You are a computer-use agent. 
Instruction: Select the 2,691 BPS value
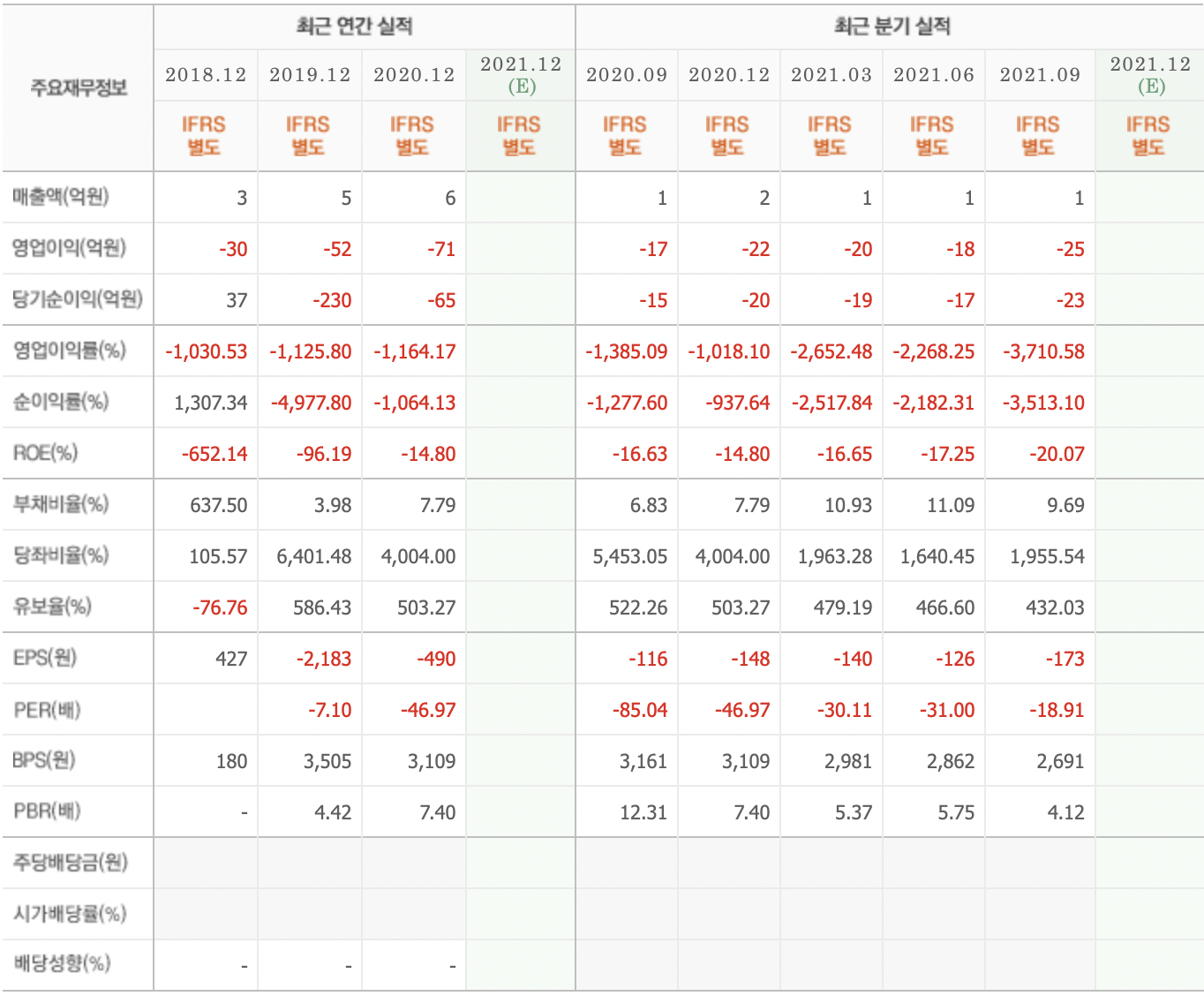pos(1060,761)
